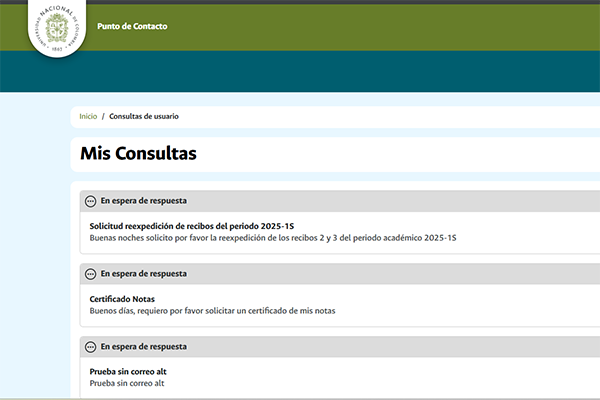
Task: Click the lighter Prueba sin correo alt description text
Action: pyautogui.click(x=127, y=383)
